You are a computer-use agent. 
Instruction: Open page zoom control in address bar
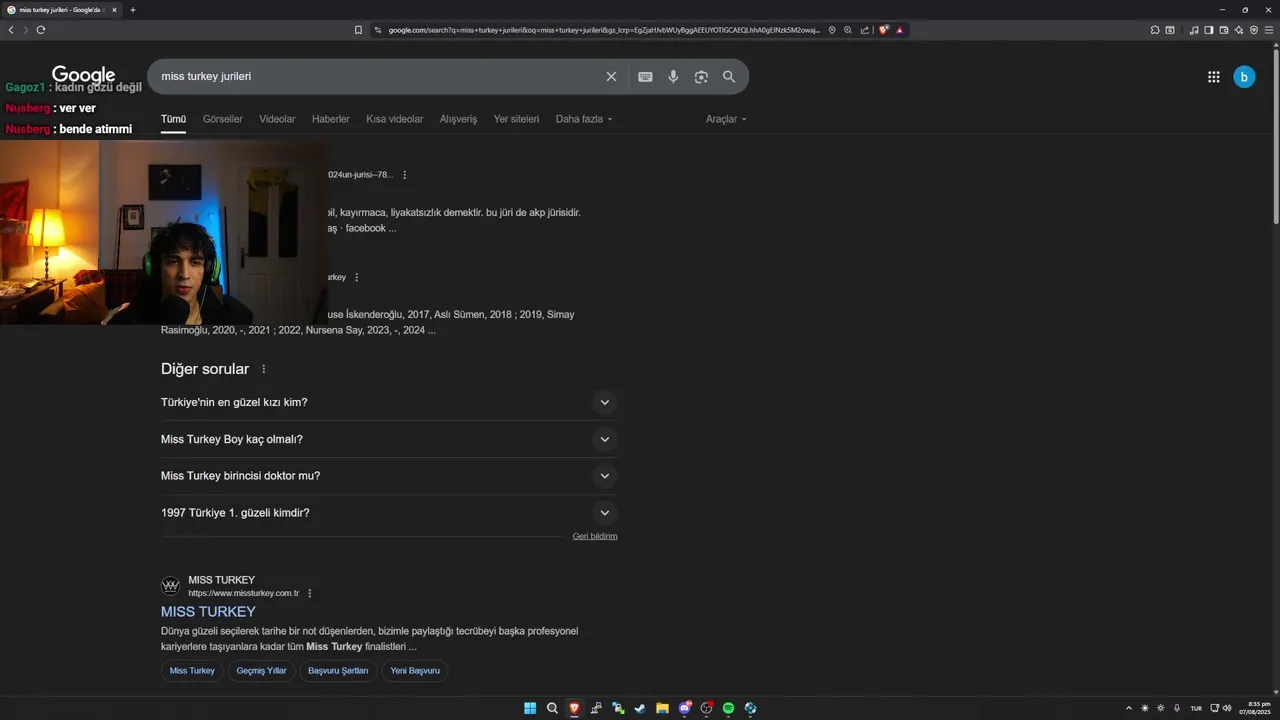click(x=848, y=30)
